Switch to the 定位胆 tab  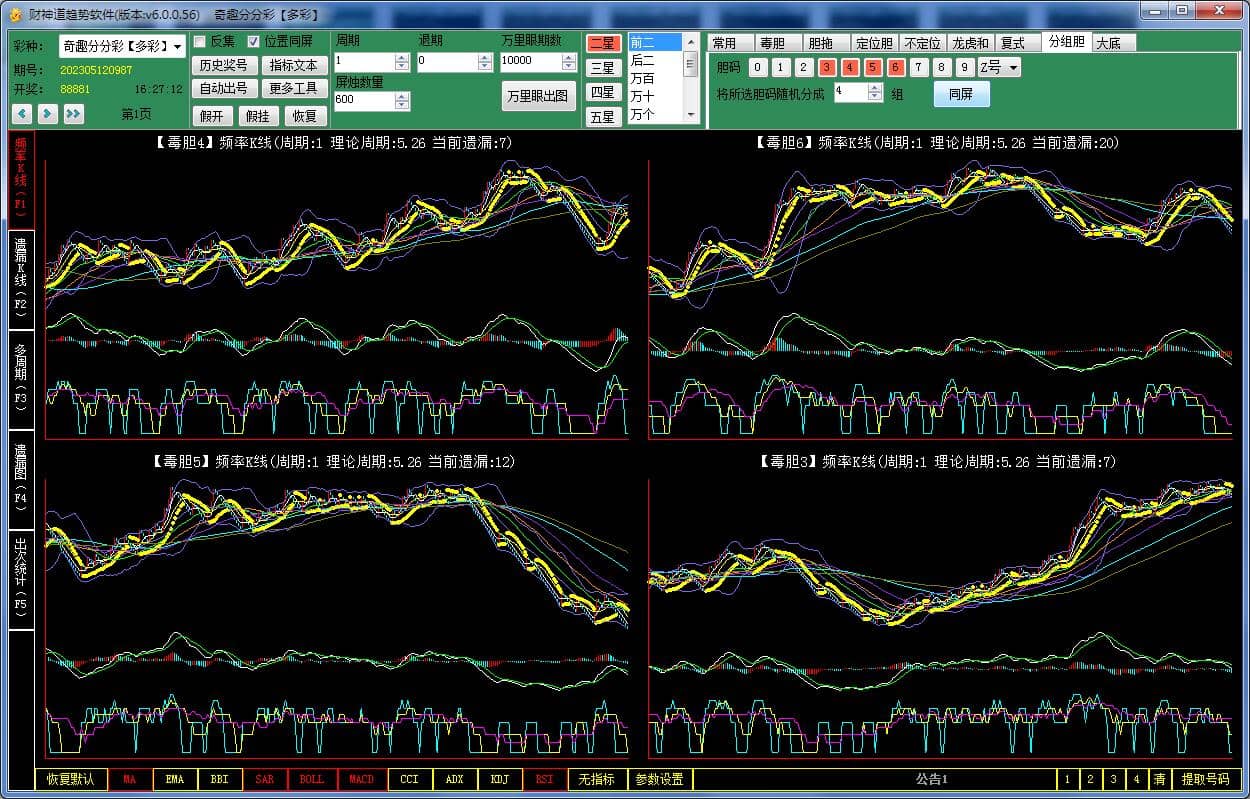[873, 43]
